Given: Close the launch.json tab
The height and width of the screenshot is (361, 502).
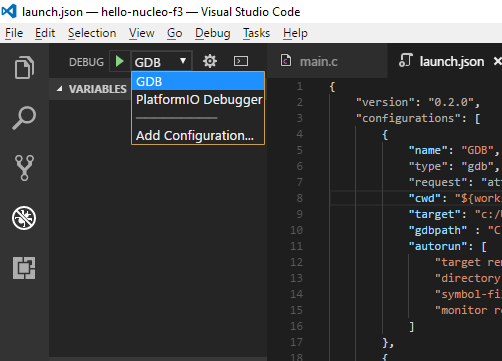Looking at the screenshot, I should point(497,61).
